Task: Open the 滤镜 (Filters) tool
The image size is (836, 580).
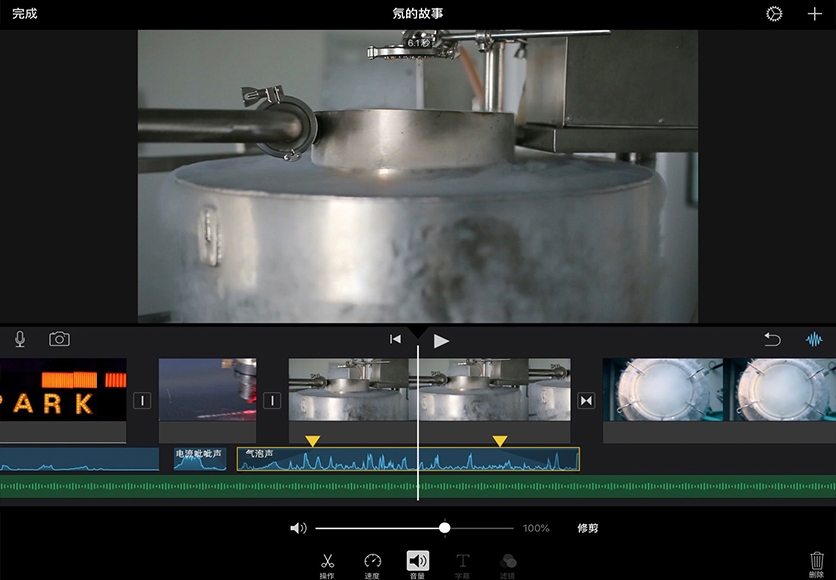Action: click(508, 563)
